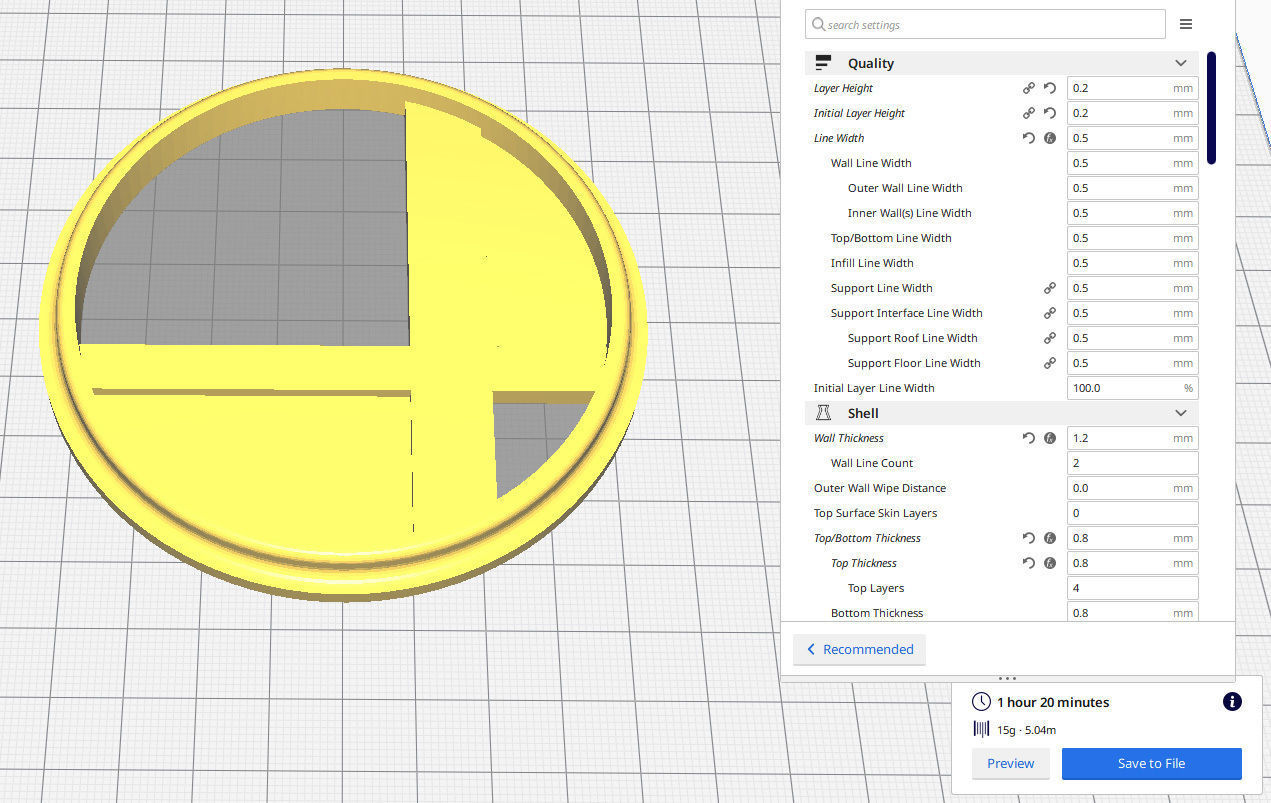The height and width of the screenshot is (803, 1271).
Task: Switch back to Recommended settings
Action: 860,649
